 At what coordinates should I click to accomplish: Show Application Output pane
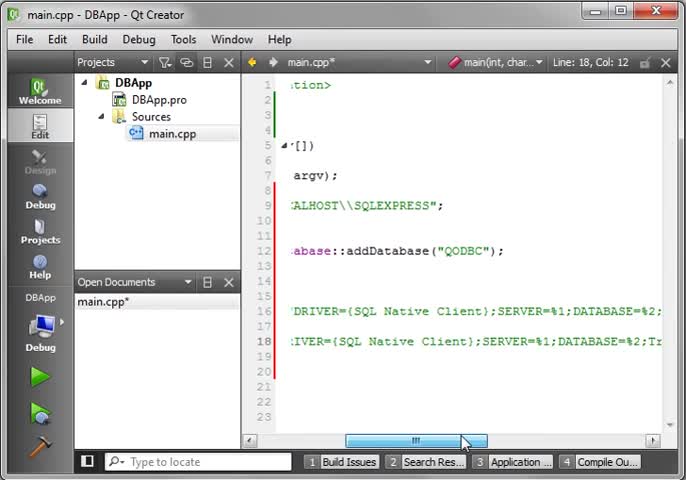coord(513,462)
